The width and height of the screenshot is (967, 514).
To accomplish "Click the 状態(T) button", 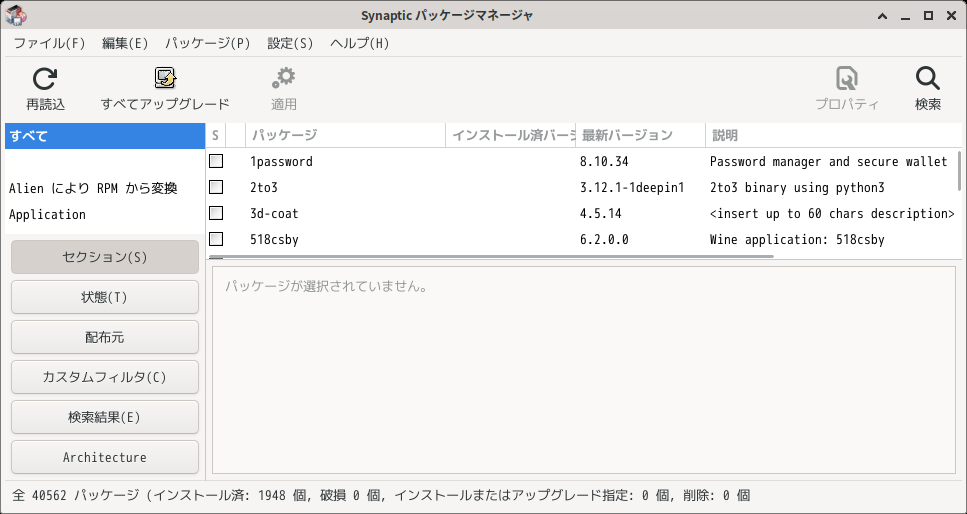I will pos(105,297).
